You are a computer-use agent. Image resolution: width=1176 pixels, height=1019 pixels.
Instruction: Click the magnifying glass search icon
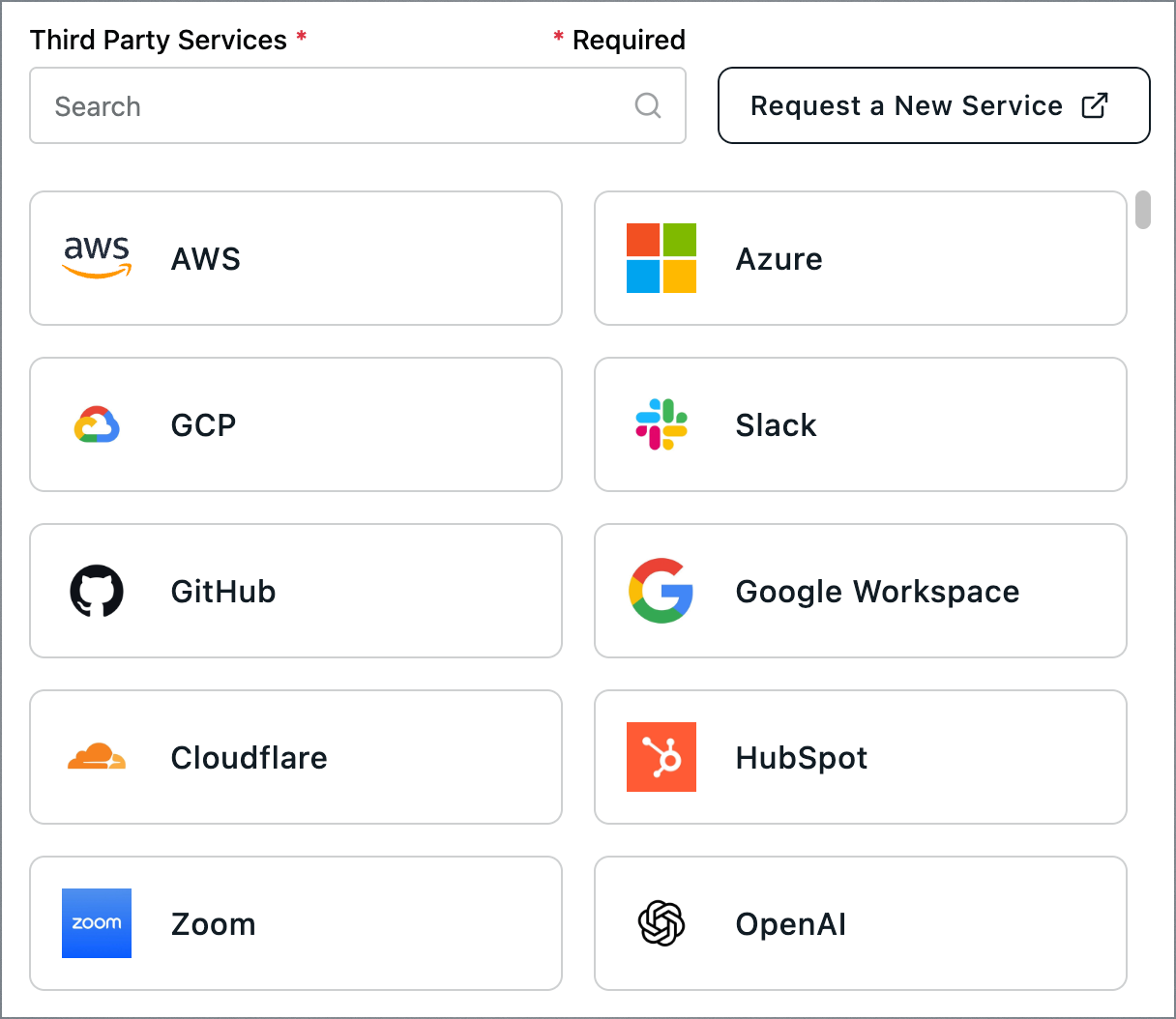[x=648, y=105]
